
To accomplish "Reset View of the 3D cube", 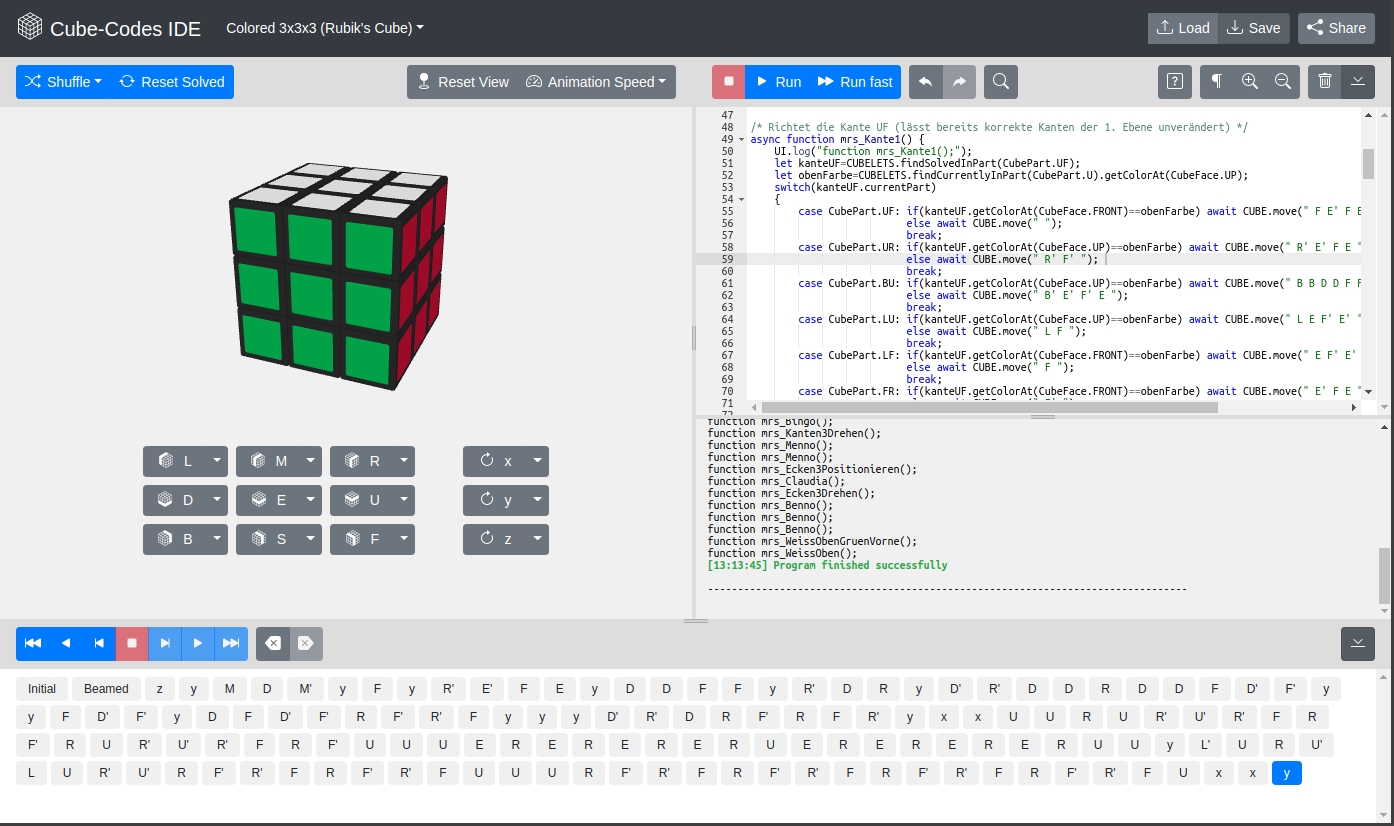I will coord(462,81).
